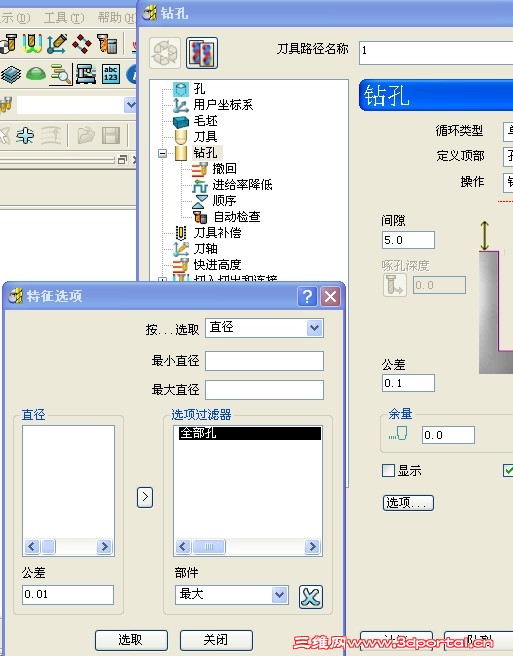Open the 部件 dropdown showing 最大
Screen dimensions: 513x656
click(x=279, y=594)
